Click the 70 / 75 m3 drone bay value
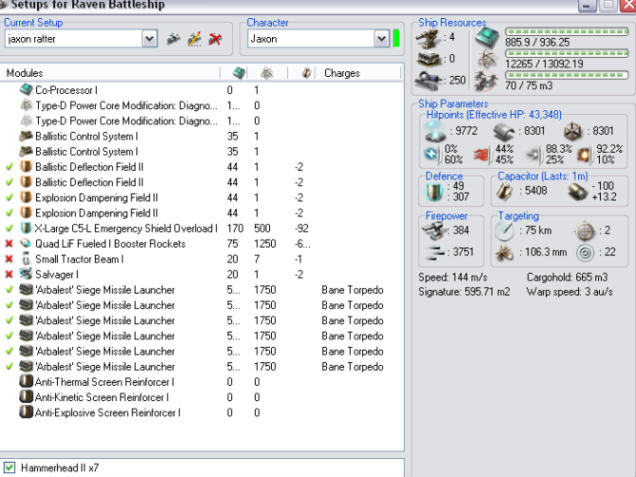Image resolution: width=636 pixels, height=477 pixels. tap(529, 86)
